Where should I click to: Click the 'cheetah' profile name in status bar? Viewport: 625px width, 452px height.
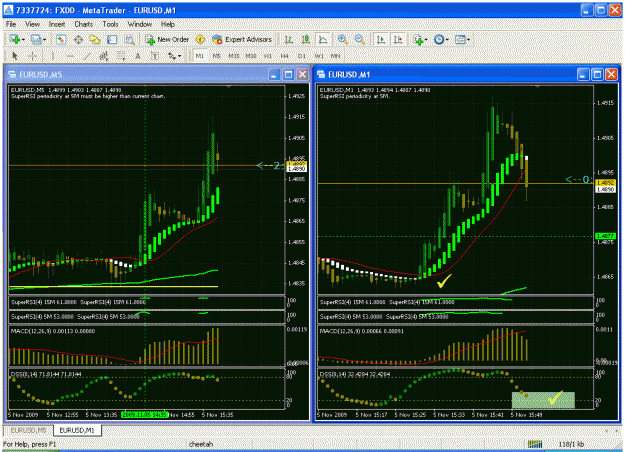coord(201,444)
